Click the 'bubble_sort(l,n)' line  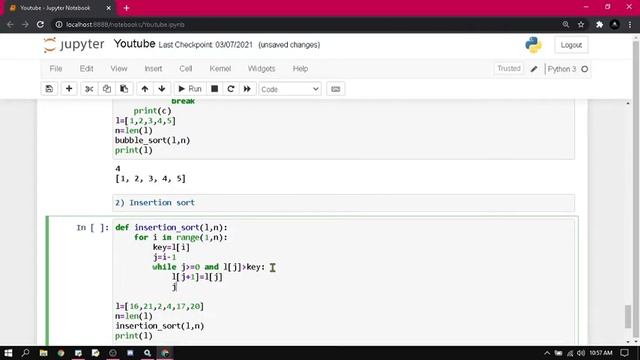click(153, 140)
